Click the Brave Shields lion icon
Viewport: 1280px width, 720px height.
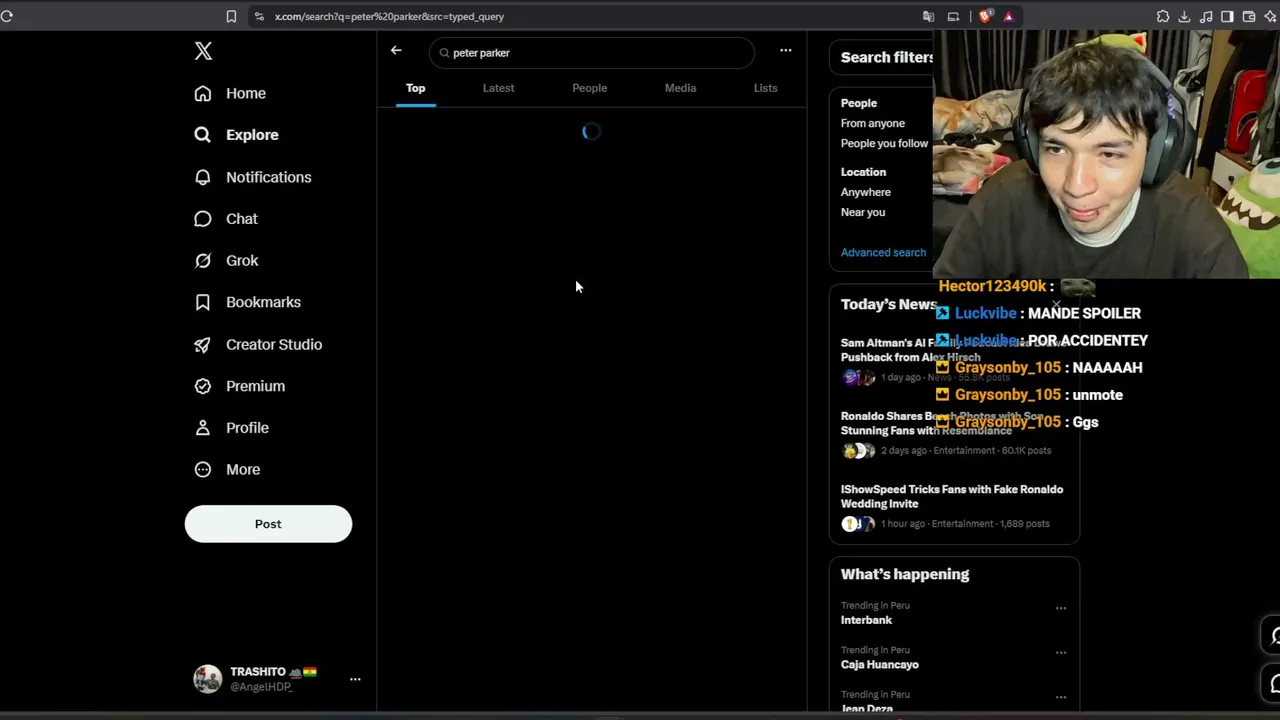point(985,16)
